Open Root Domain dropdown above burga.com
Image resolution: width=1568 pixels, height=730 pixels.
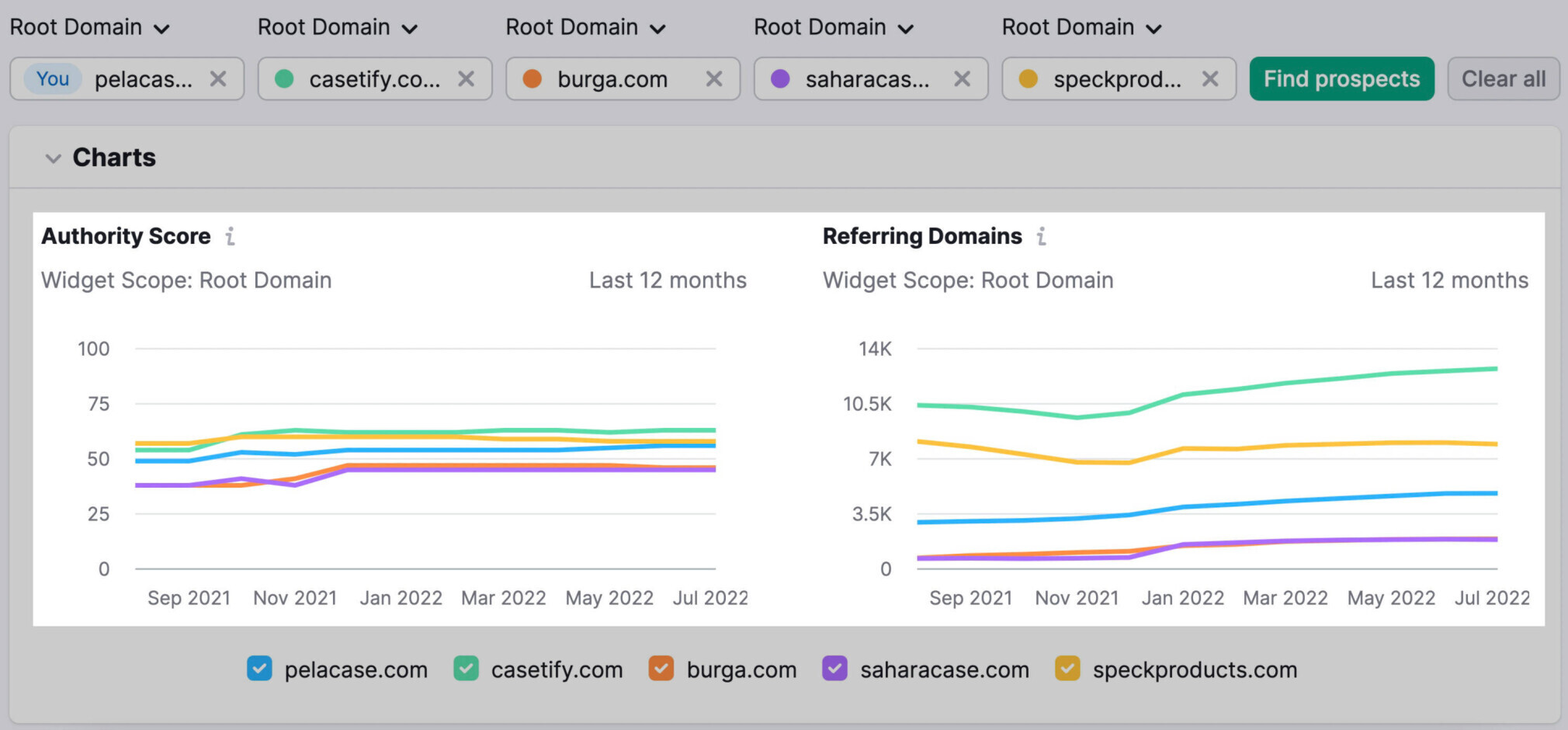(x=586, y=27)
